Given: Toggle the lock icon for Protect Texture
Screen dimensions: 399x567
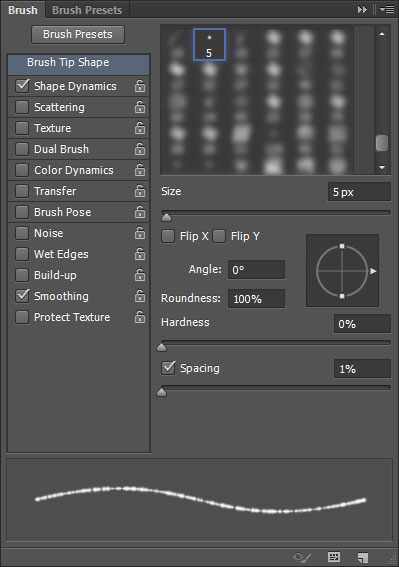Looking at the screenshot, I should pyautogui.click(x=140, y=317).
